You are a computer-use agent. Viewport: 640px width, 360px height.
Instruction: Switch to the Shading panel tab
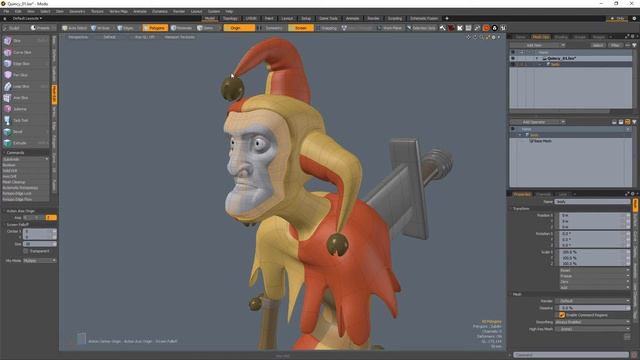561,37
